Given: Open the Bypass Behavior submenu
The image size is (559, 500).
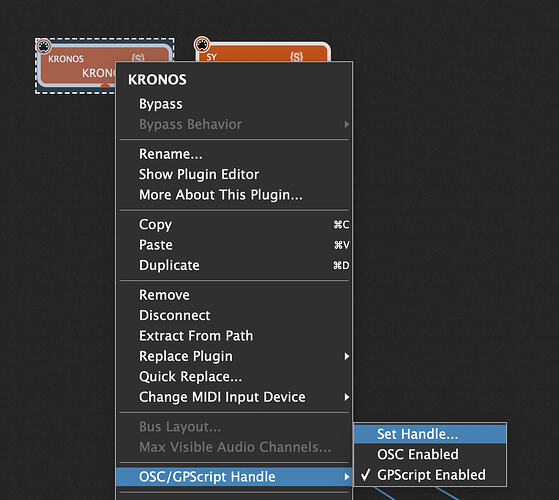Looking at the screenshot, I should click(234, 124).
